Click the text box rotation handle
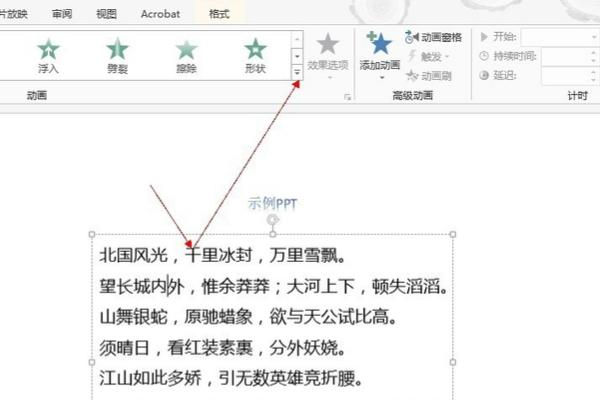Image resolution: width=600 pixels, height=400 pixels. [x=272, y=220]
